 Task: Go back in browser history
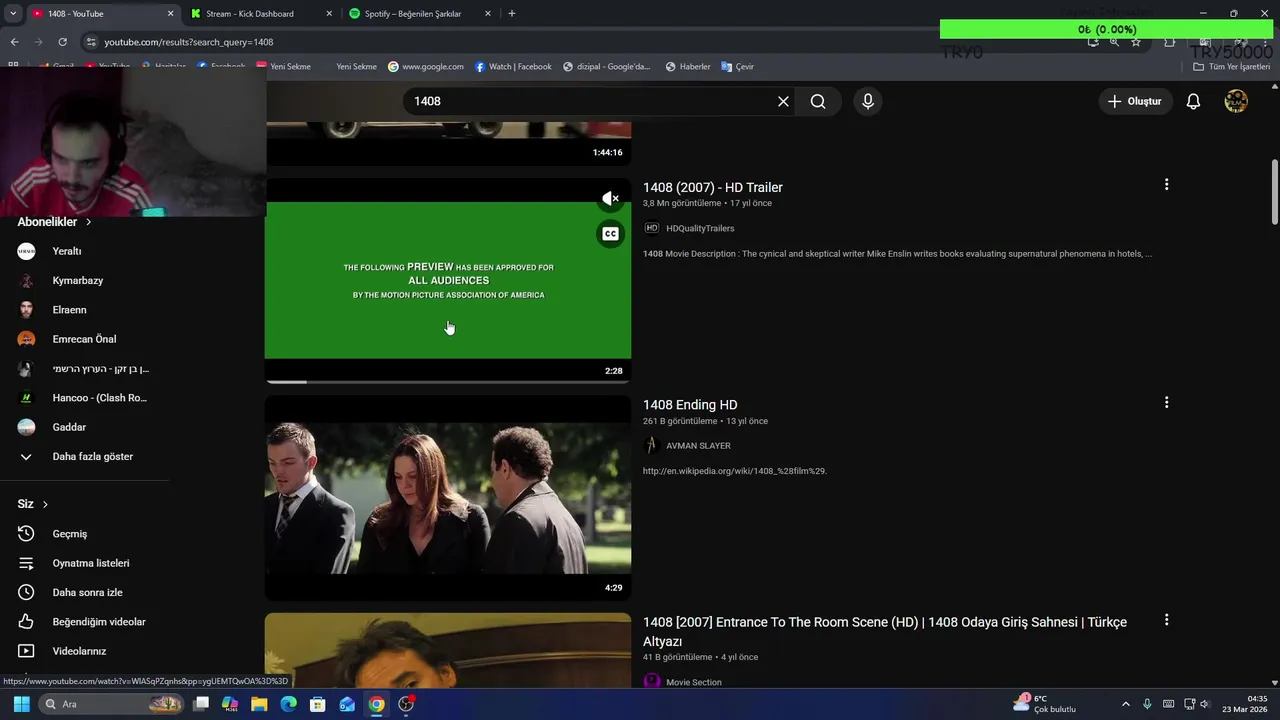14,42
